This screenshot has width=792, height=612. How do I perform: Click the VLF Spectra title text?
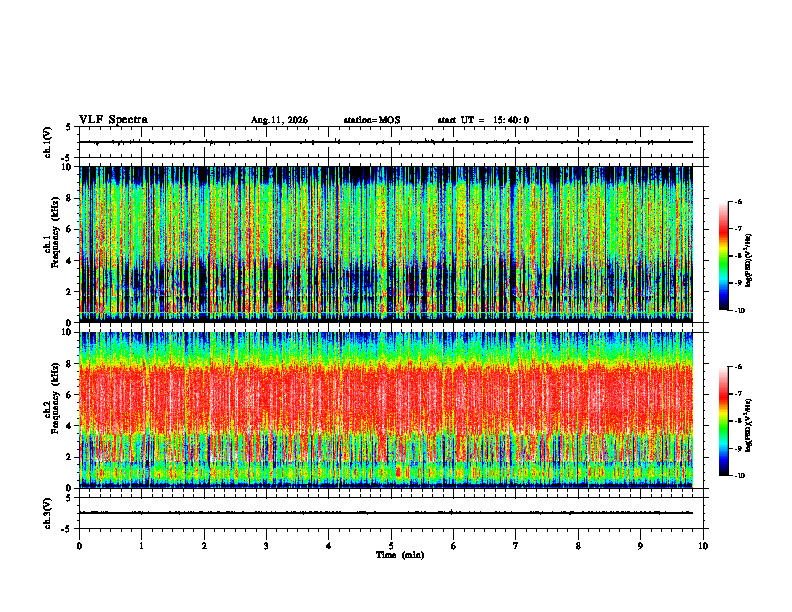pos(113,120)
